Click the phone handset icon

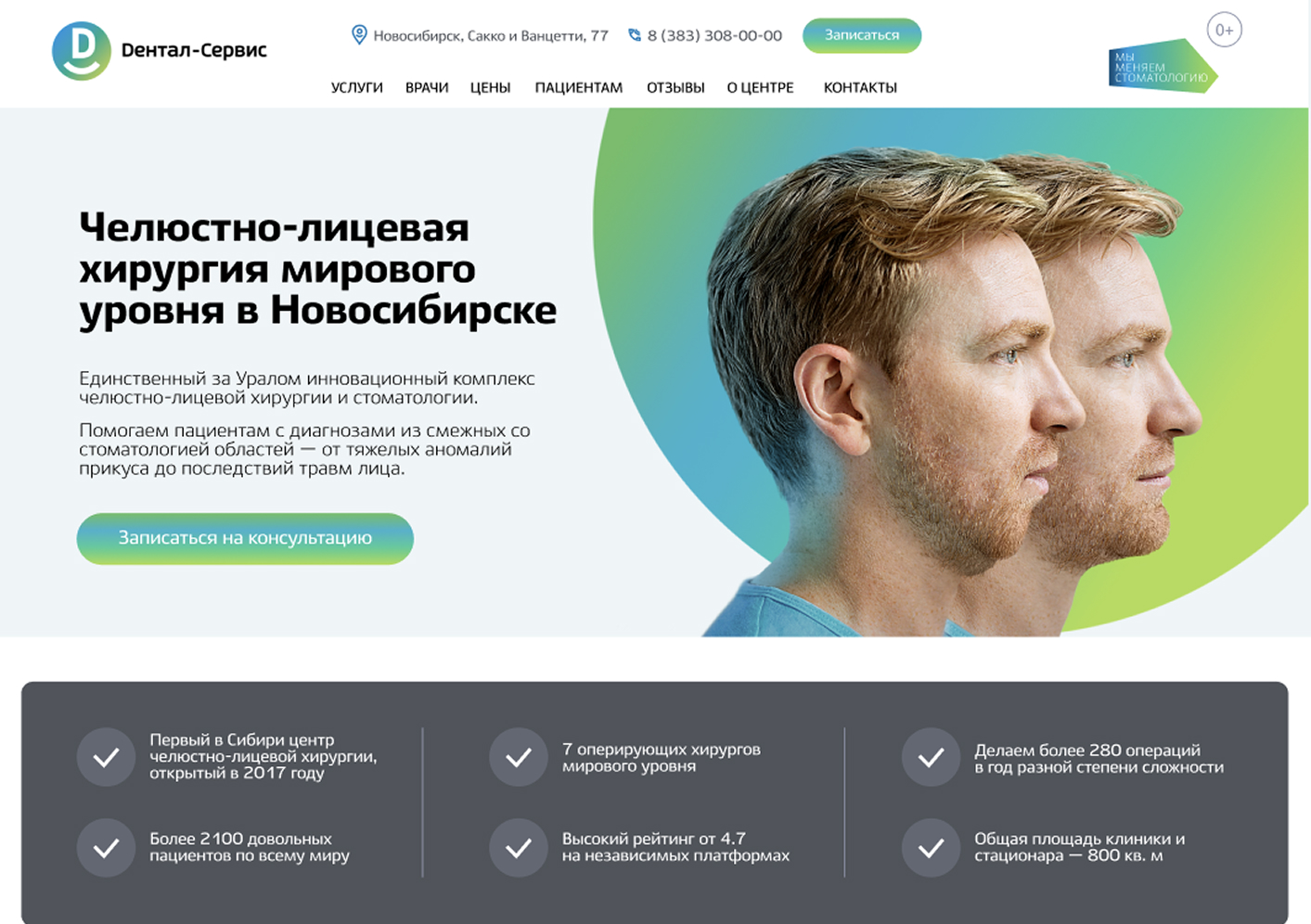635,35
